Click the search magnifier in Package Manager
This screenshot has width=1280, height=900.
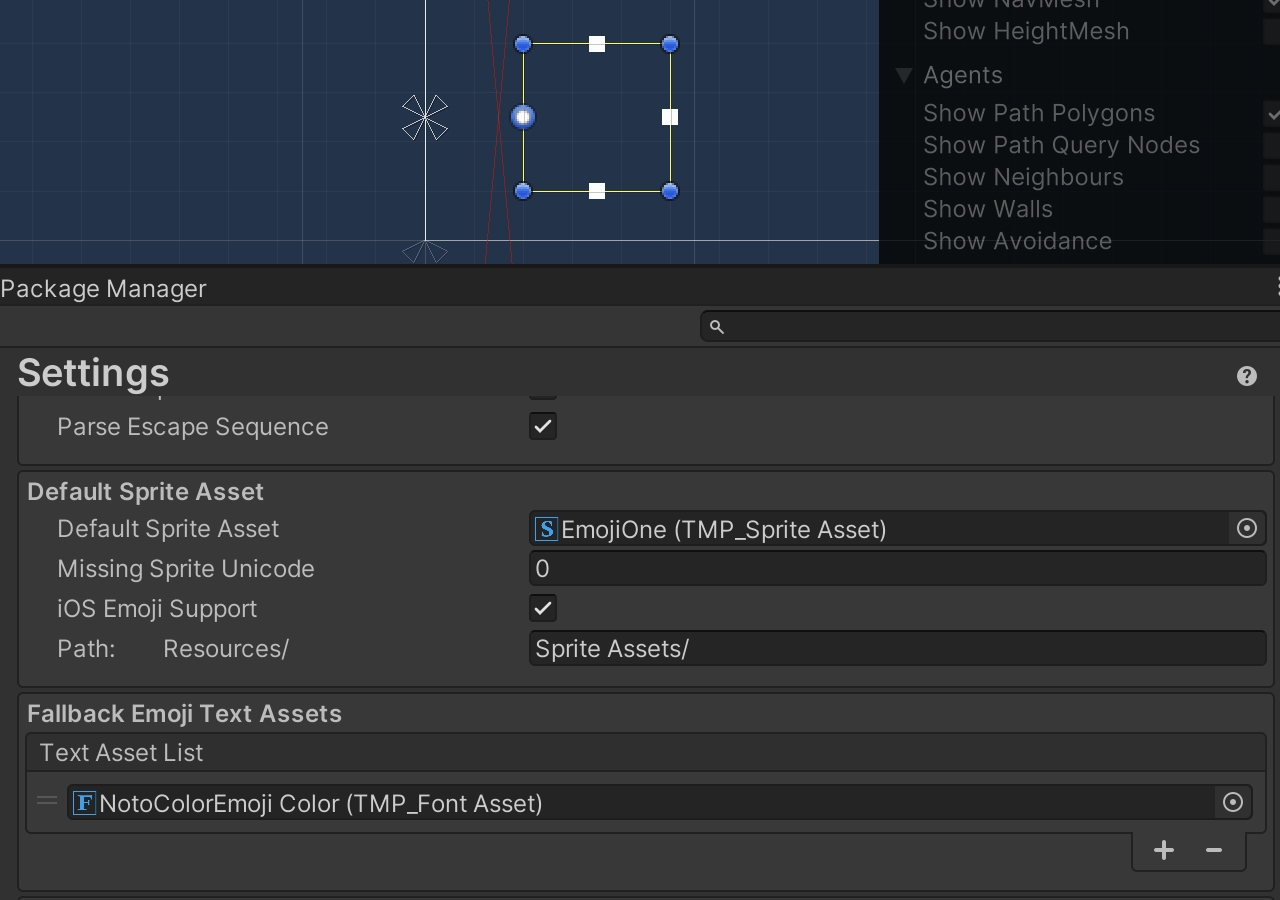[716, 326]
